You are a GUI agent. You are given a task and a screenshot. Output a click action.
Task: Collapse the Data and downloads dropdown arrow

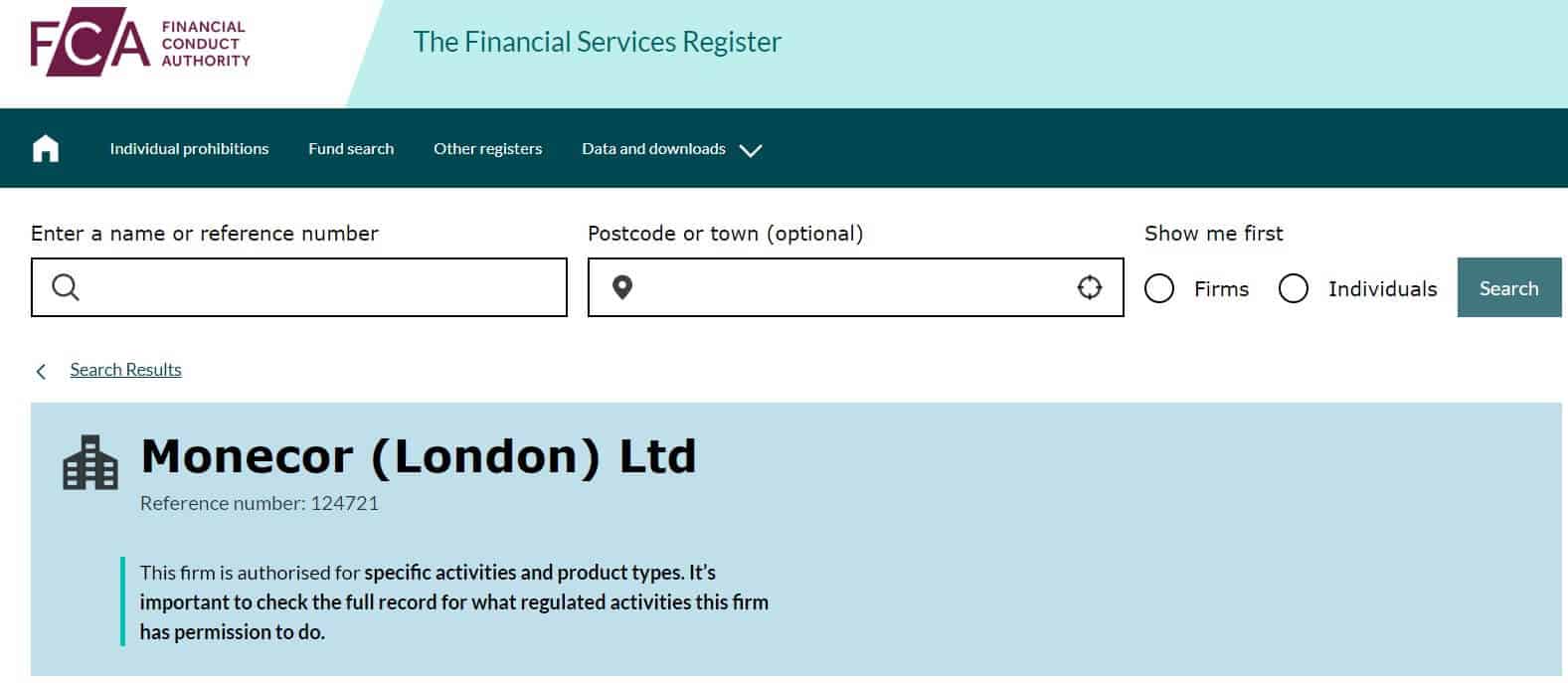752,150
